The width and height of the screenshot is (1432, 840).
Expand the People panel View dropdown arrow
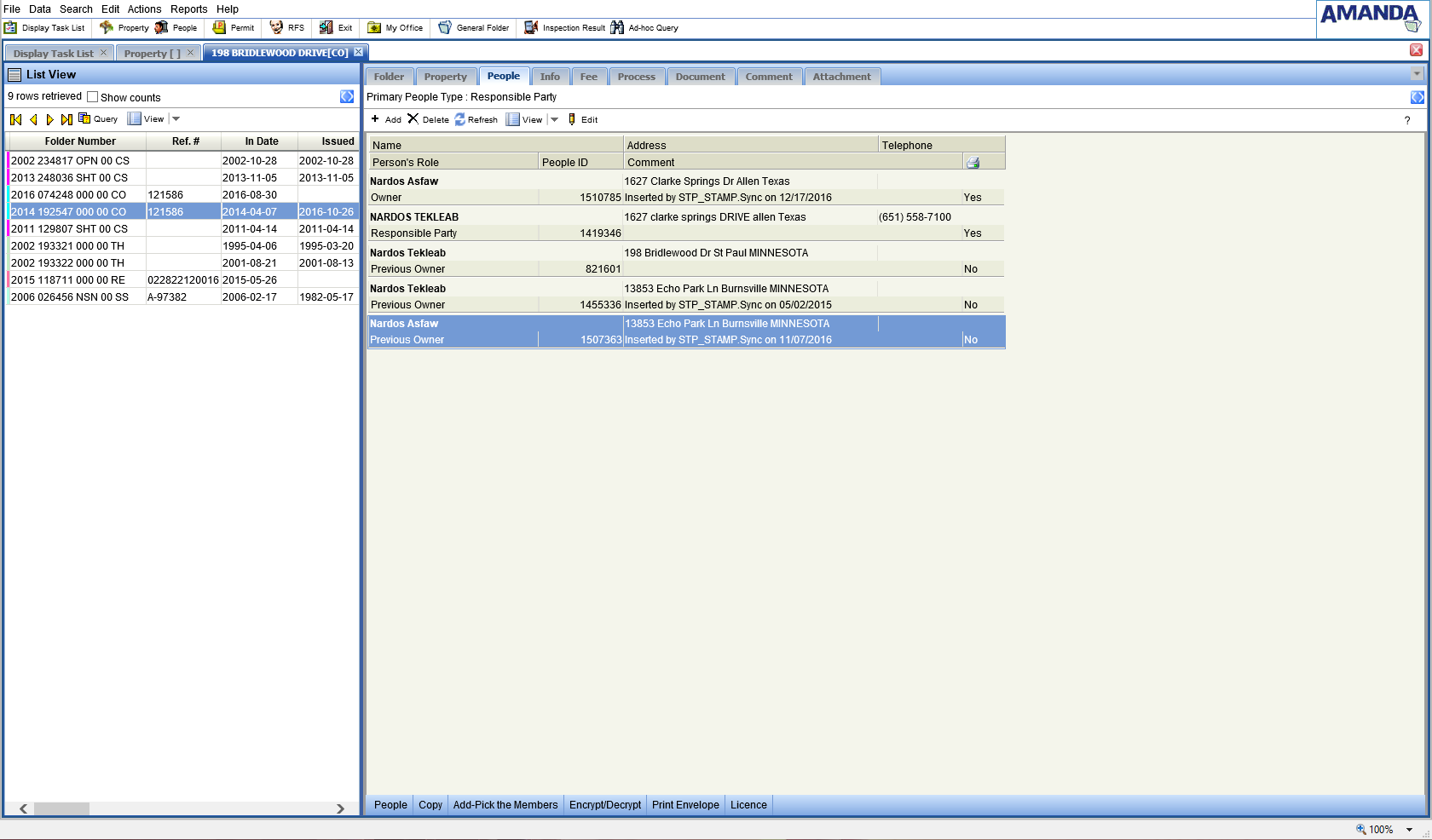tap(555, 120)
